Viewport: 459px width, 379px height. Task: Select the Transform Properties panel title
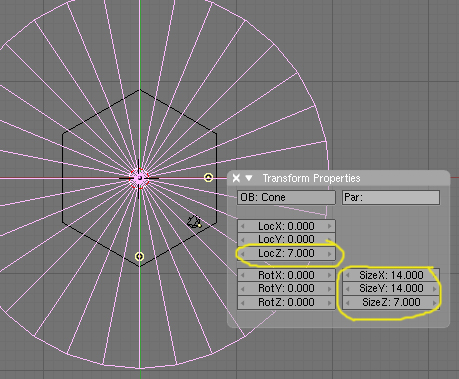[311, 178]
